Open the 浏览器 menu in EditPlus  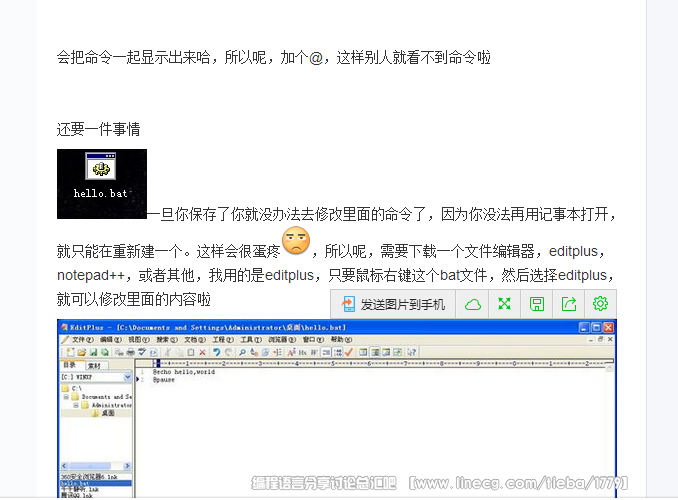tap(282, 340)
